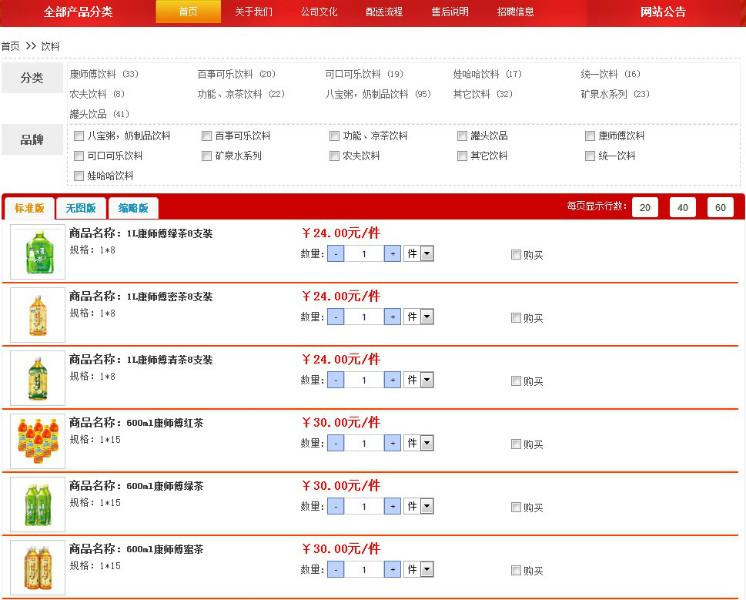Image resolution: width=746 pixels, height=600 pixels.
Task: Switch to the 无图版 view tab
Action: [81, 208]
